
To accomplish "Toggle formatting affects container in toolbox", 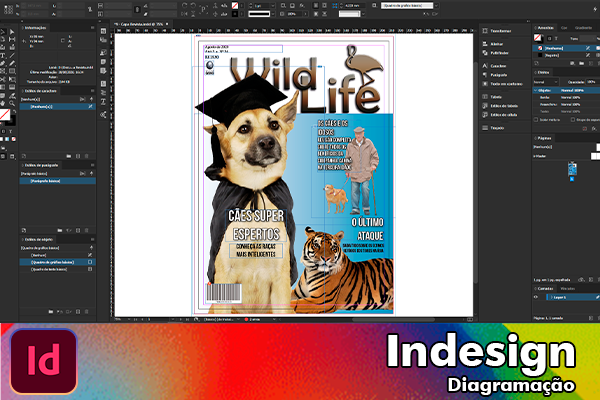I will pyautogui.click(x=3, y=131).
